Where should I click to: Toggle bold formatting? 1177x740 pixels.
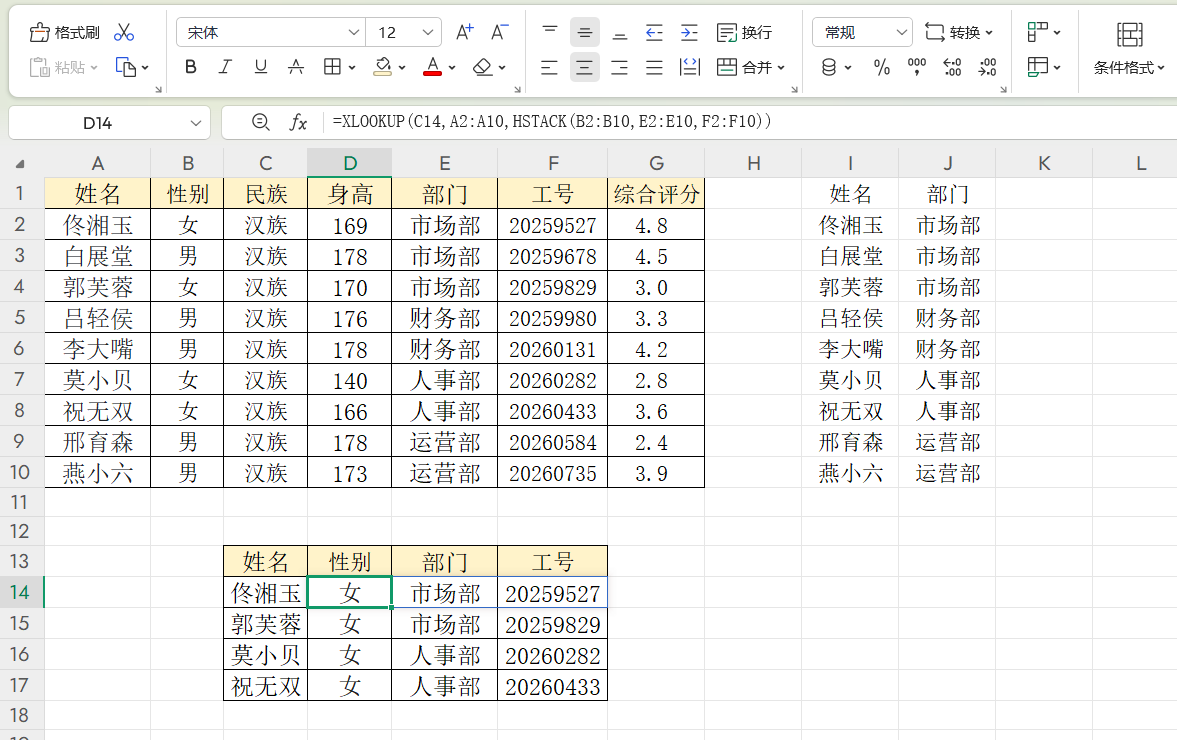tap(191, 67)
